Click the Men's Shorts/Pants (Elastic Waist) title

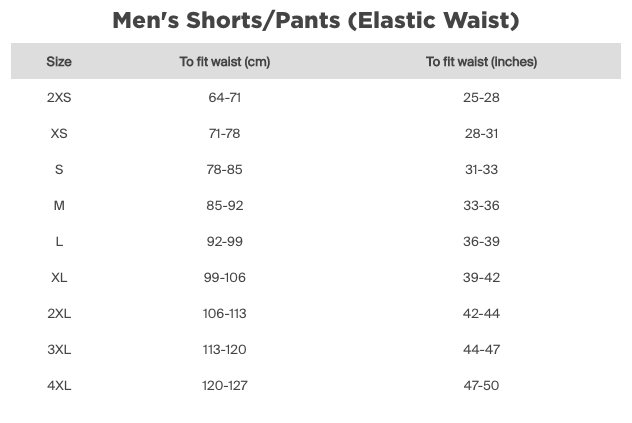pyautogui.click(x=316, y=20)
